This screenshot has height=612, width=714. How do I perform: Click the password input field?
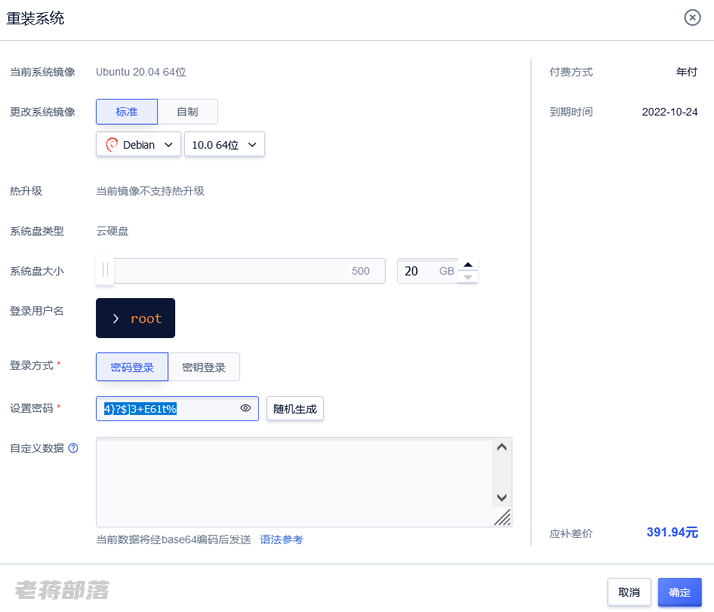177,408
